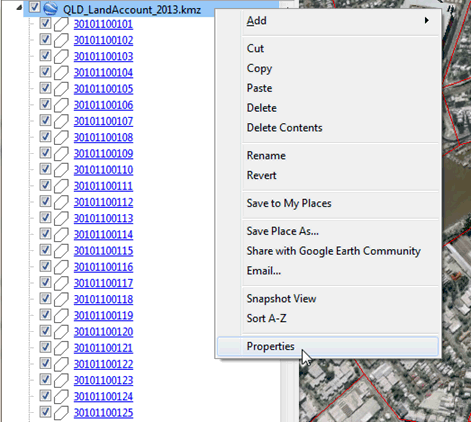Select Paste in the context menu
471x422 pixels.
[340, 88]
